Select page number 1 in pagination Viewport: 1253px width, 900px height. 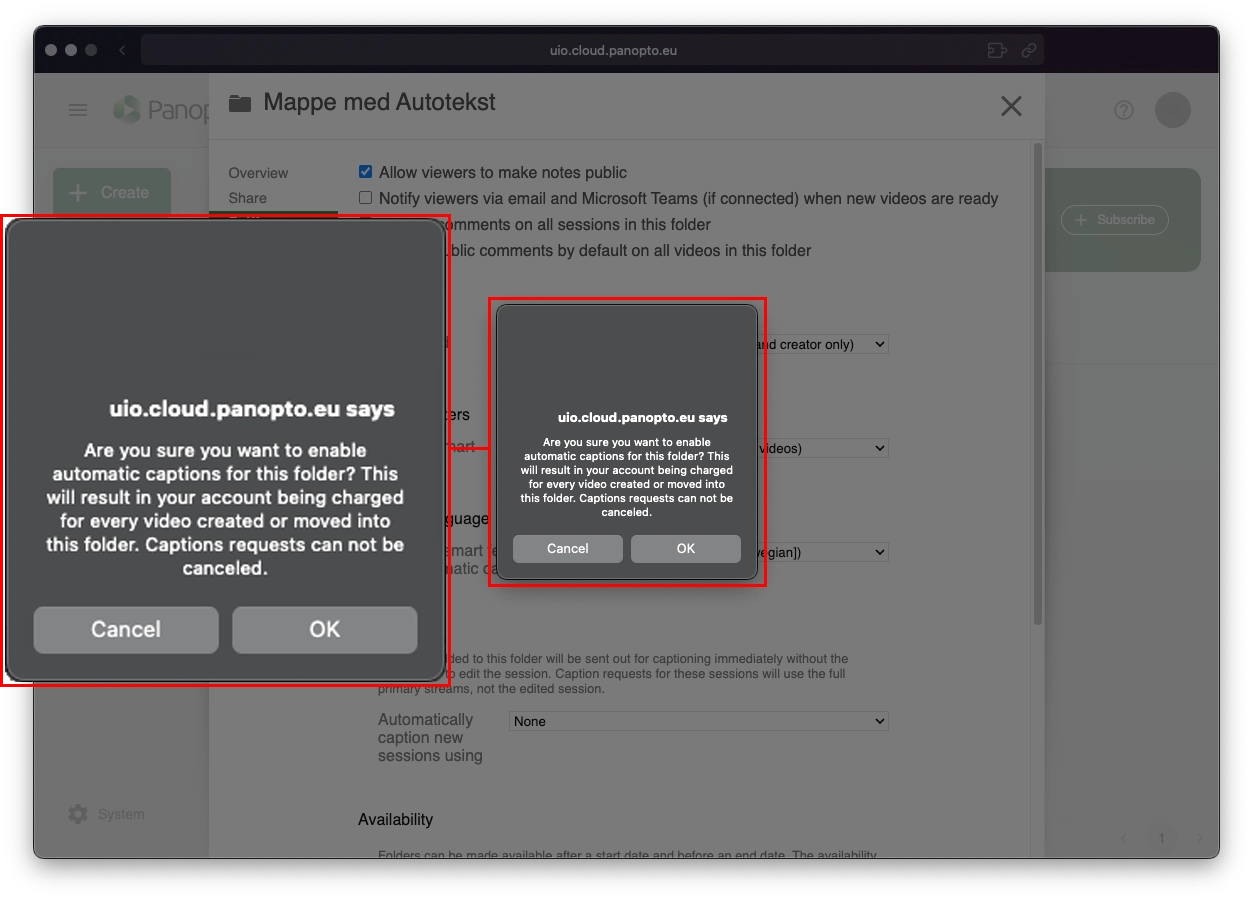tap(1162, 838)
